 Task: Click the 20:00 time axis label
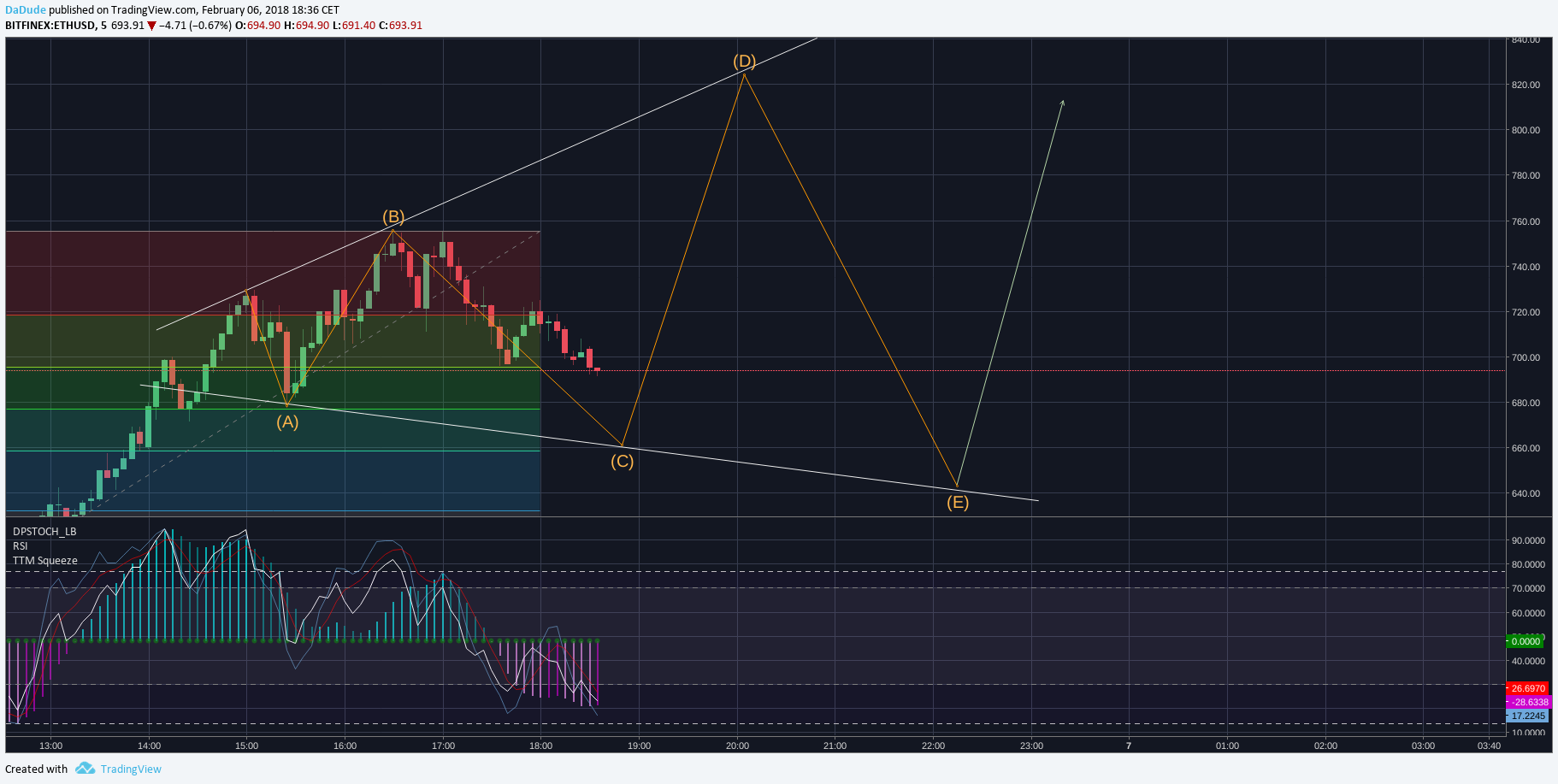point(738,746)
